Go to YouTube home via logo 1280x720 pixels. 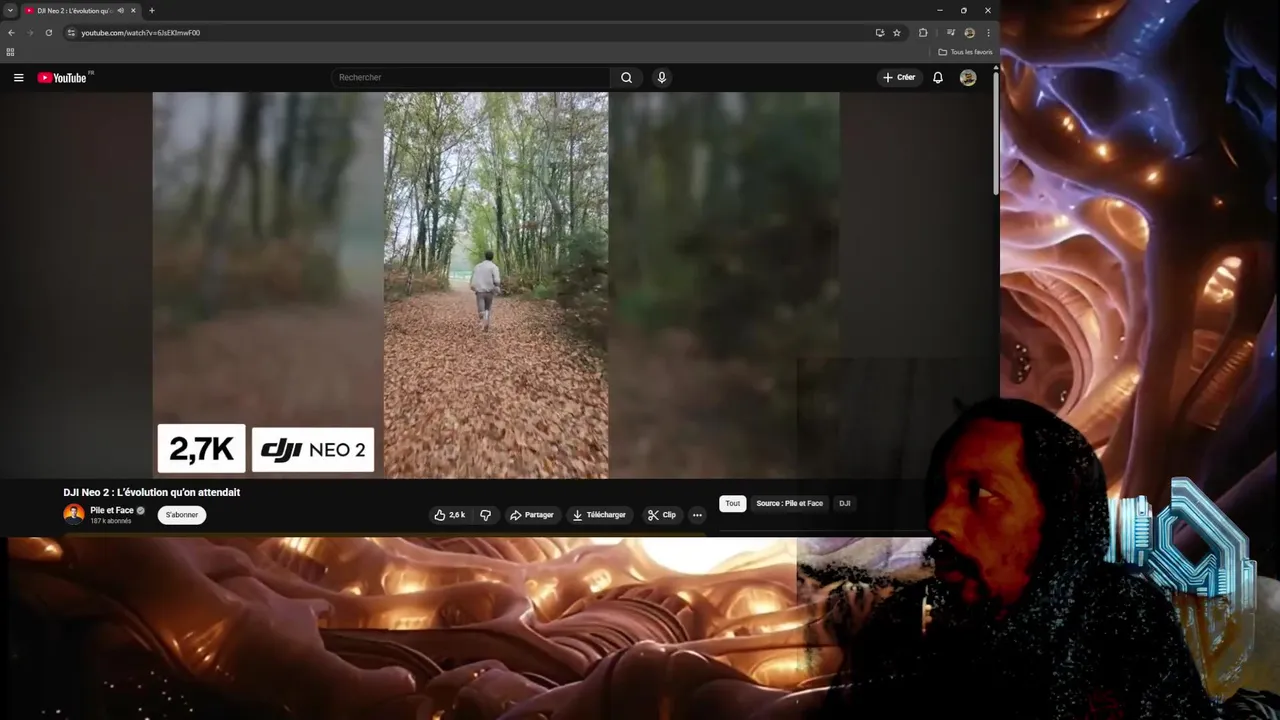click(62, 78)
